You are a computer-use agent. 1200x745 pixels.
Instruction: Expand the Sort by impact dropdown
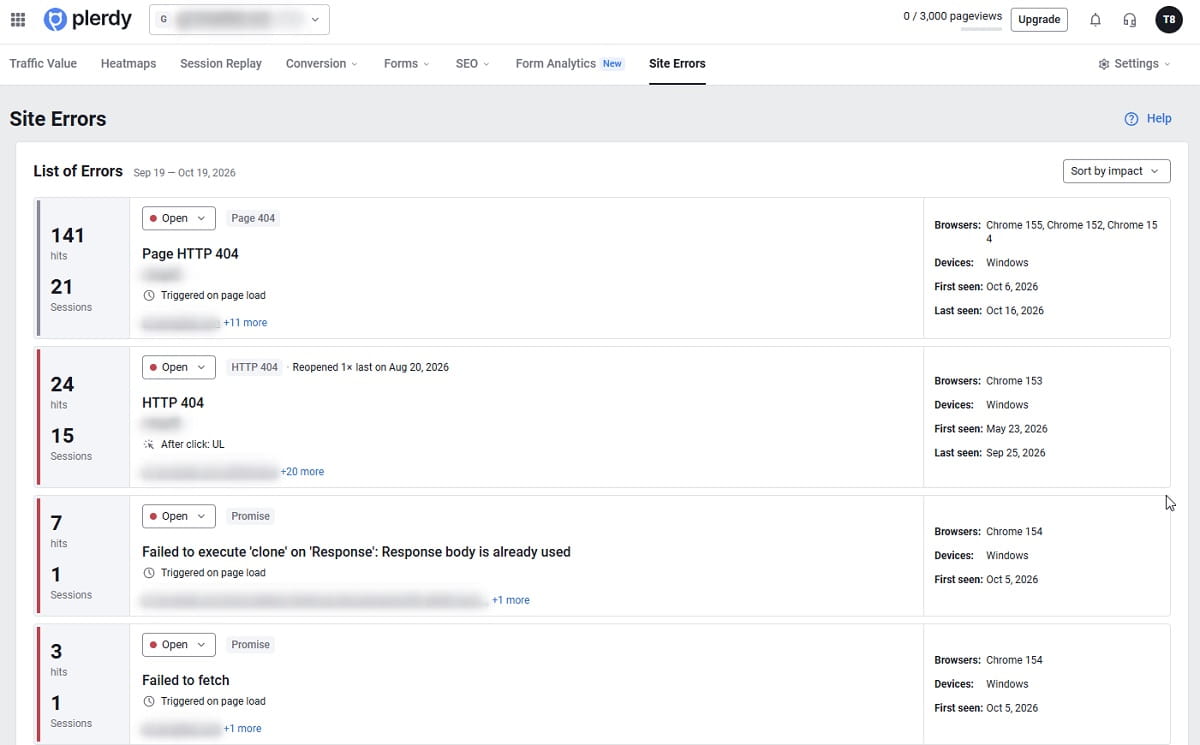(x=1116, y=171)
